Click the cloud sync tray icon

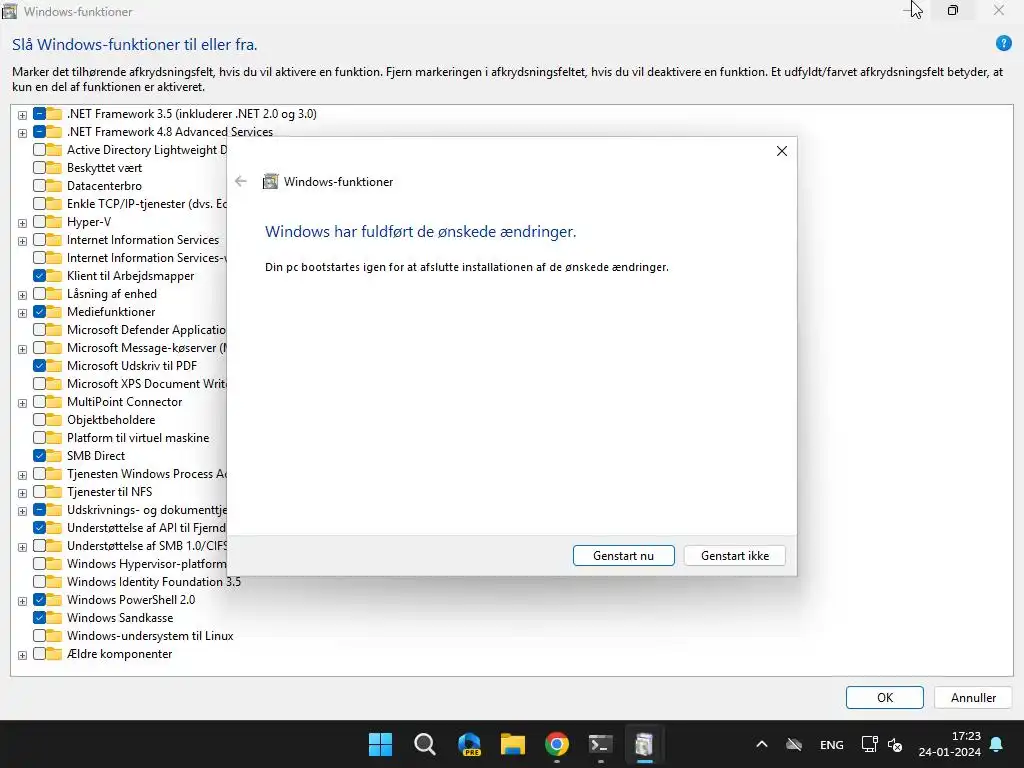tap(794, 744)
